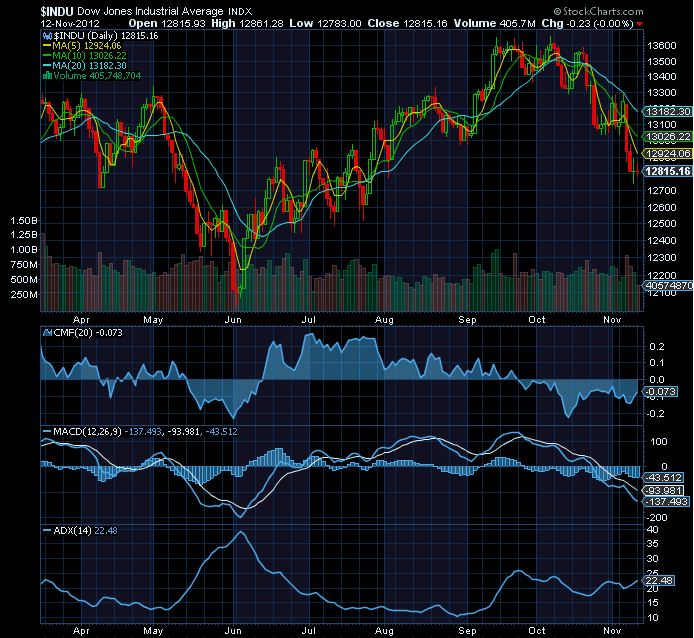Click the '40' ADX axis label
Image resolution: width=694 pixels, height=638 pixels.
pos(652,530)
